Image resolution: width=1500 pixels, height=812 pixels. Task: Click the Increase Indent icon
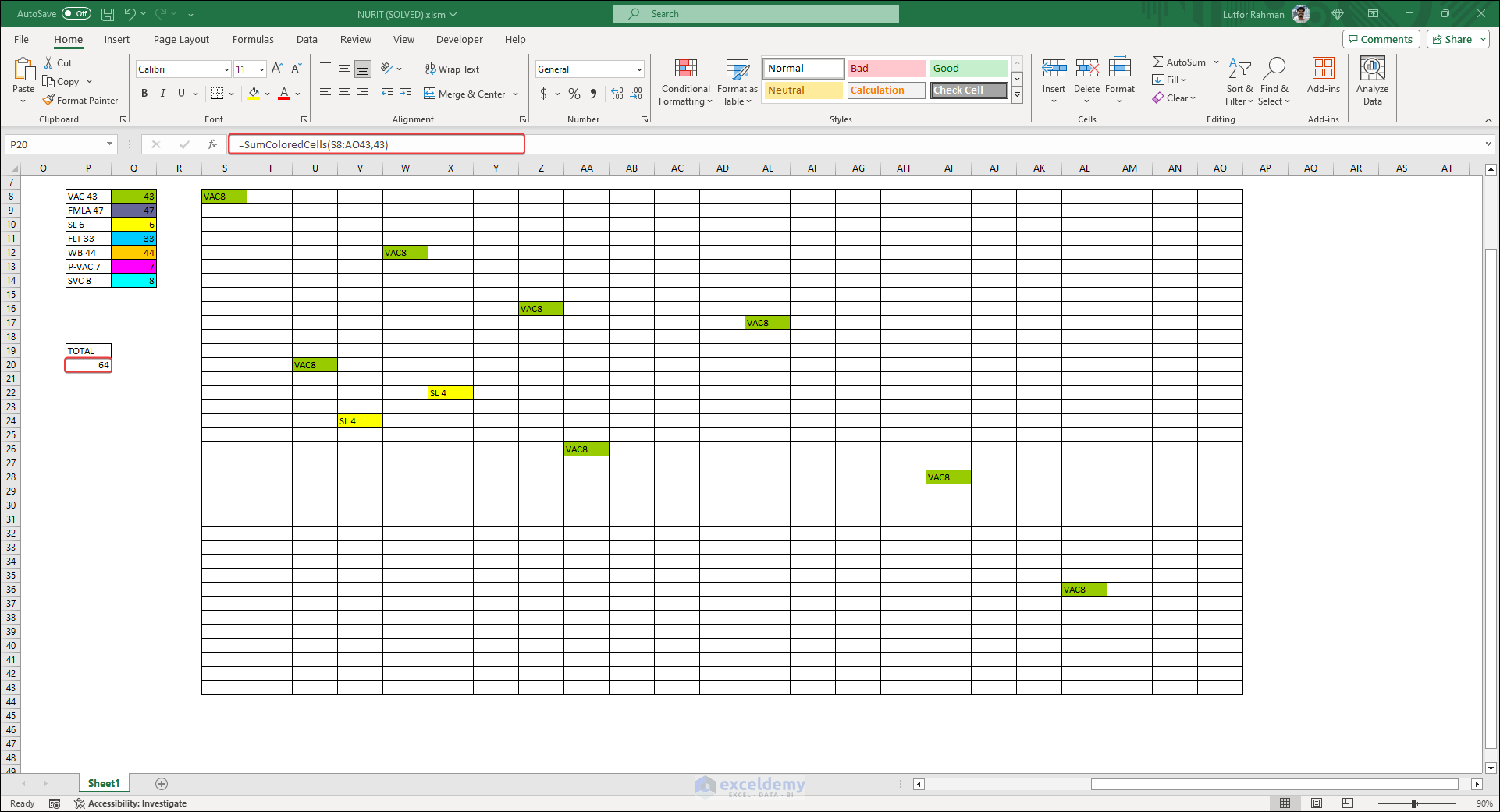(406, 94)
